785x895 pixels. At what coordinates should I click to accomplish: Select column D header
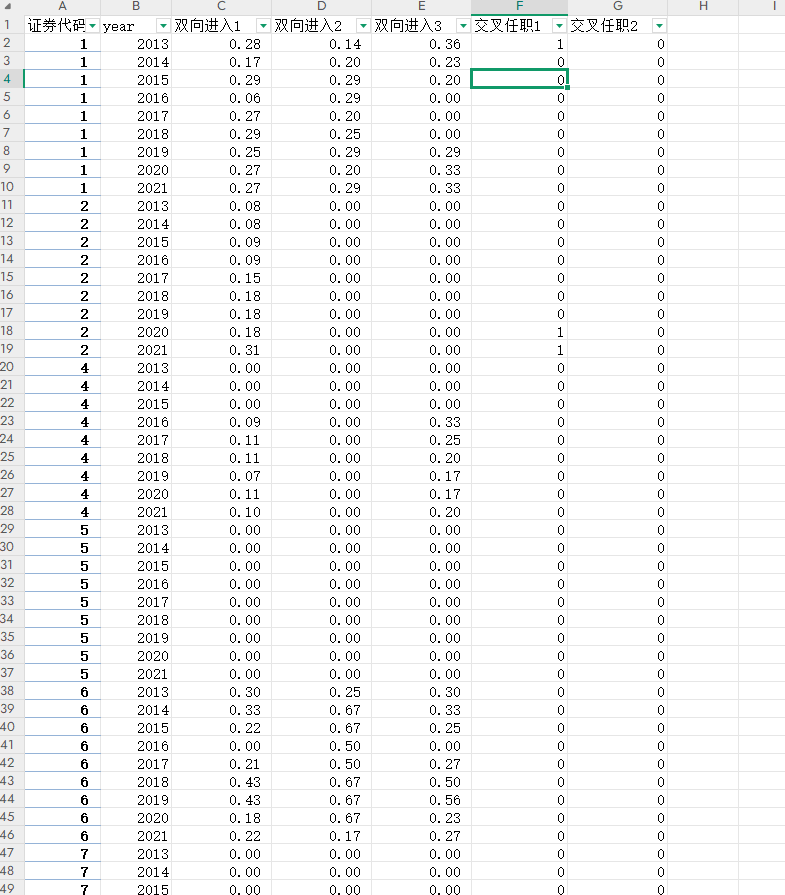[x=321, y=6]
